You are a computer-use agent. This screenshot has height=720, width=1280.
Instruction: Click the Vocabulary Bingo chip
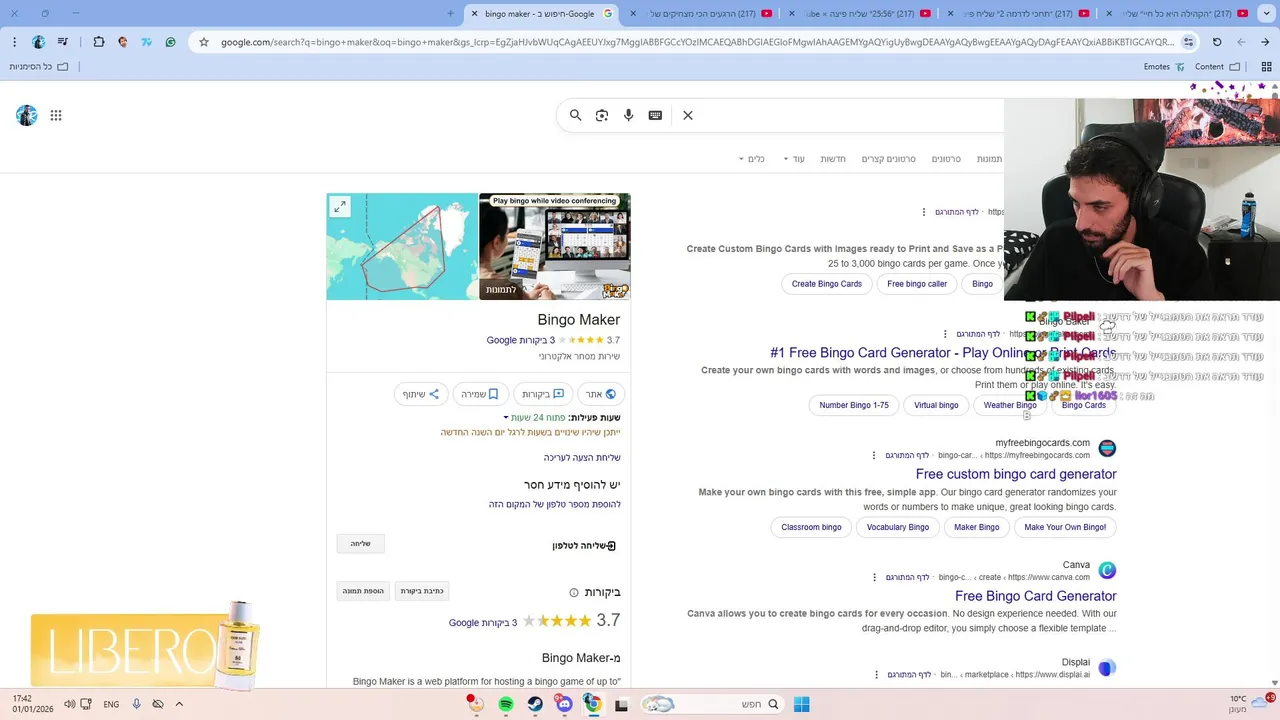898,527
